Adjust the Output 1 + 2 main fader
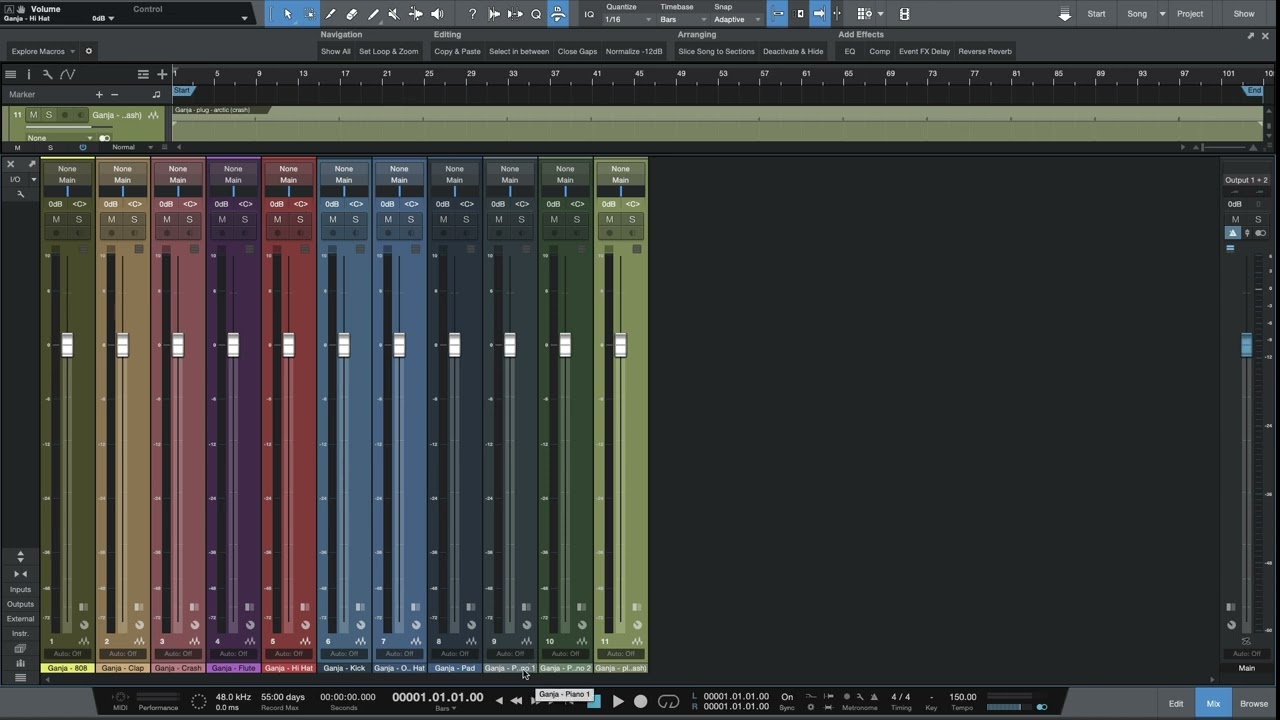Image resolution: width=1280 pixels, height=720 pixels. [x=1246, y=345]
